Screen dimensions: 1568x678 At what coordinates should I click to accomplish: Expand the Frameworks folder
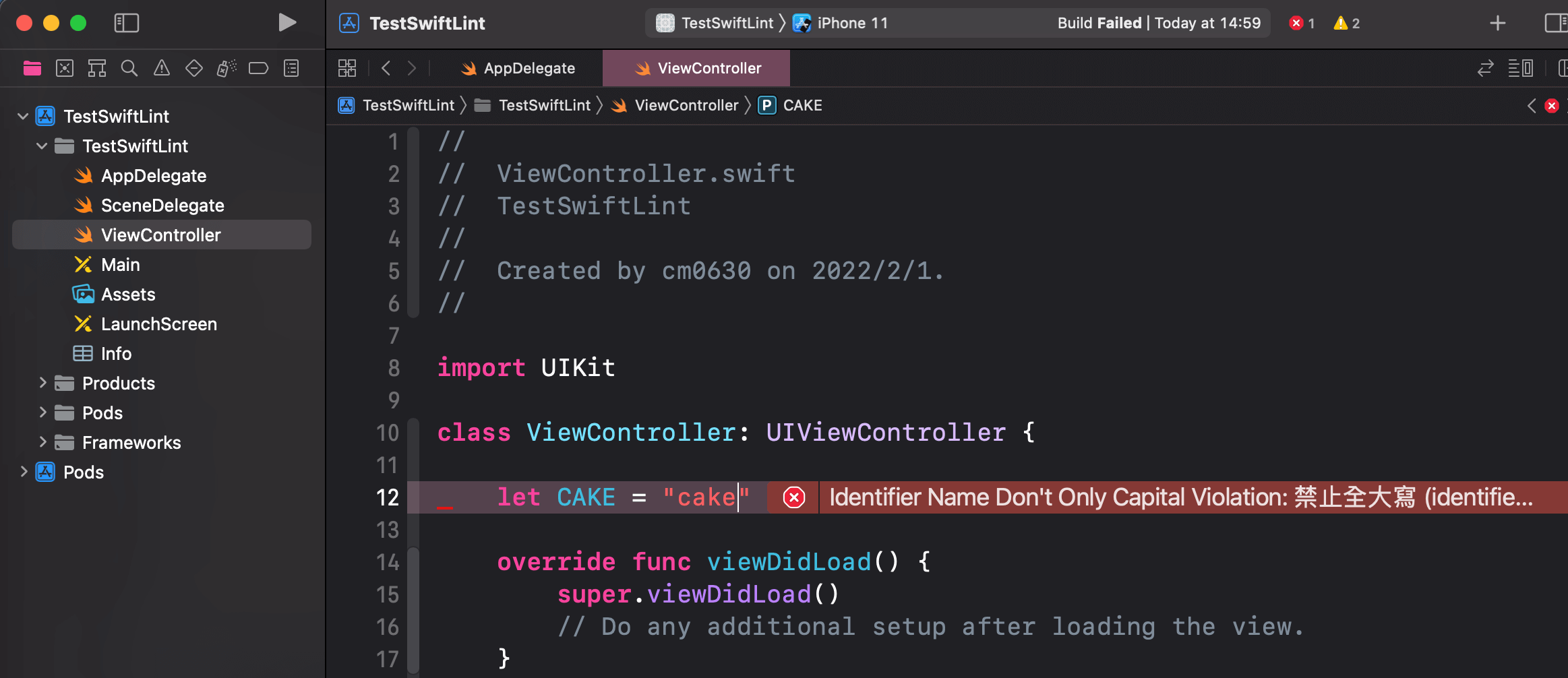coord(42,442)
